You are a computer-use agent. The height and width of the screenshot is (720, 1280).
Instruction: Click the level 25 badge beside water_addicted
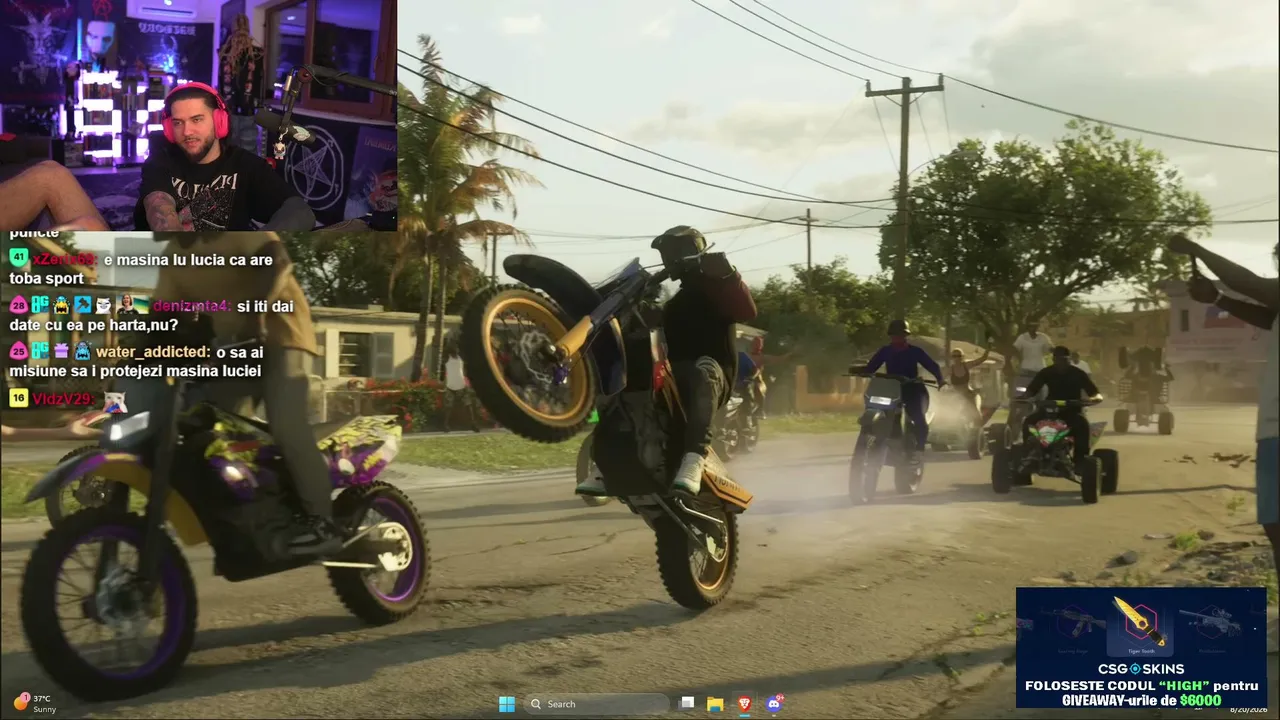click(x=18, y=351)
